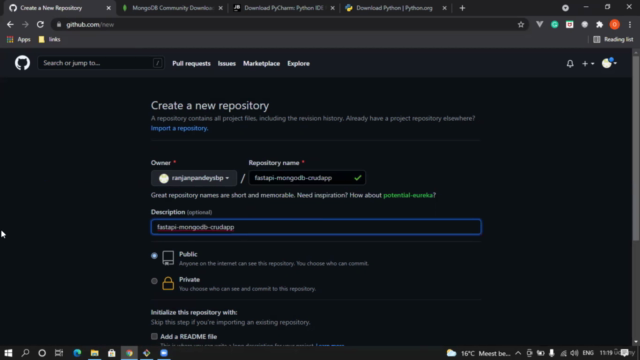Click the Repository name input field

pos(307,178)
